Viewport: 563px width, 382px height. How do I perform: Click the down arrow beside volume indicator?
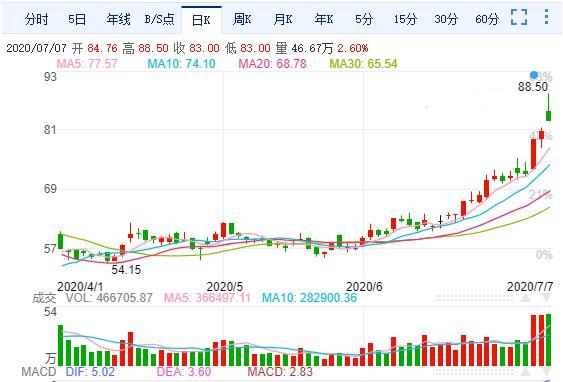(x=546, y=298)
